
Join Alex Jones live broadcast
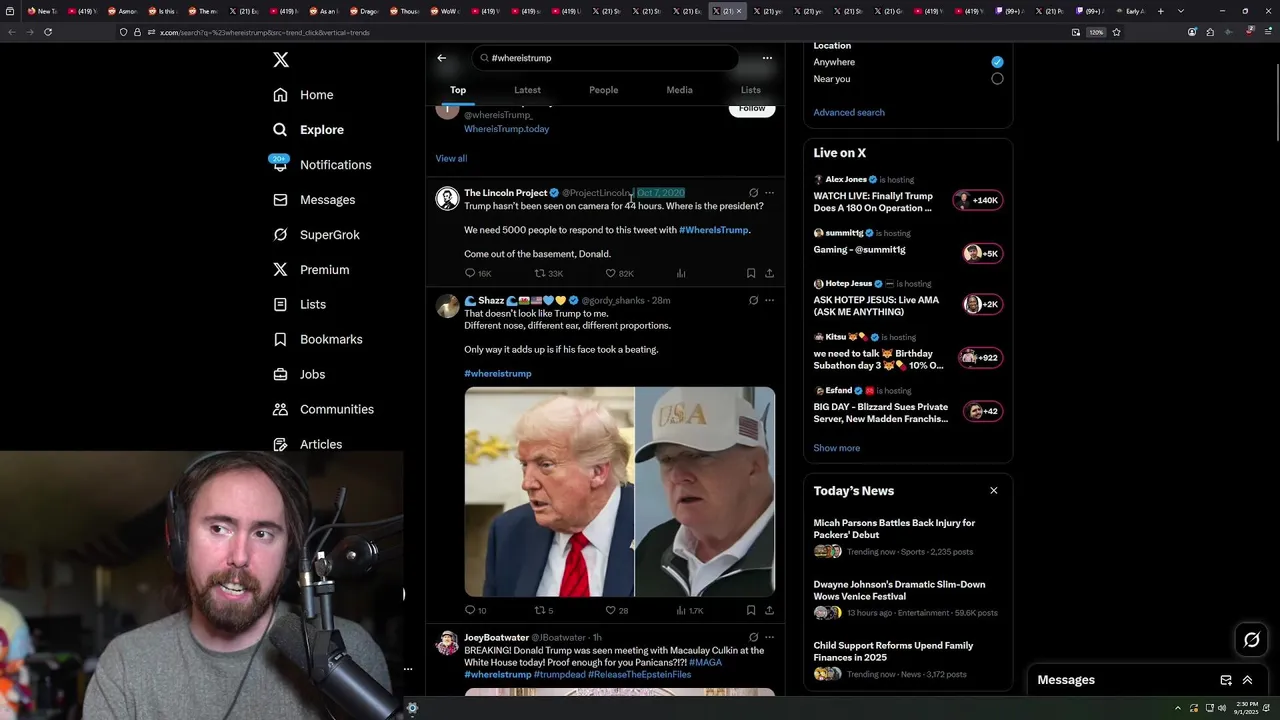(907, 195)
